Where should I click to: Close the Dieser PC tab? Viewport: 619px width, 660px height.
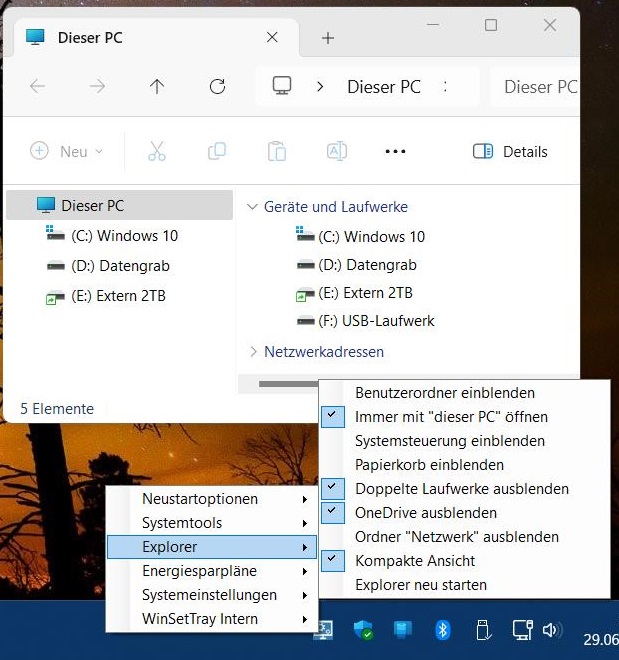(272, 37)
